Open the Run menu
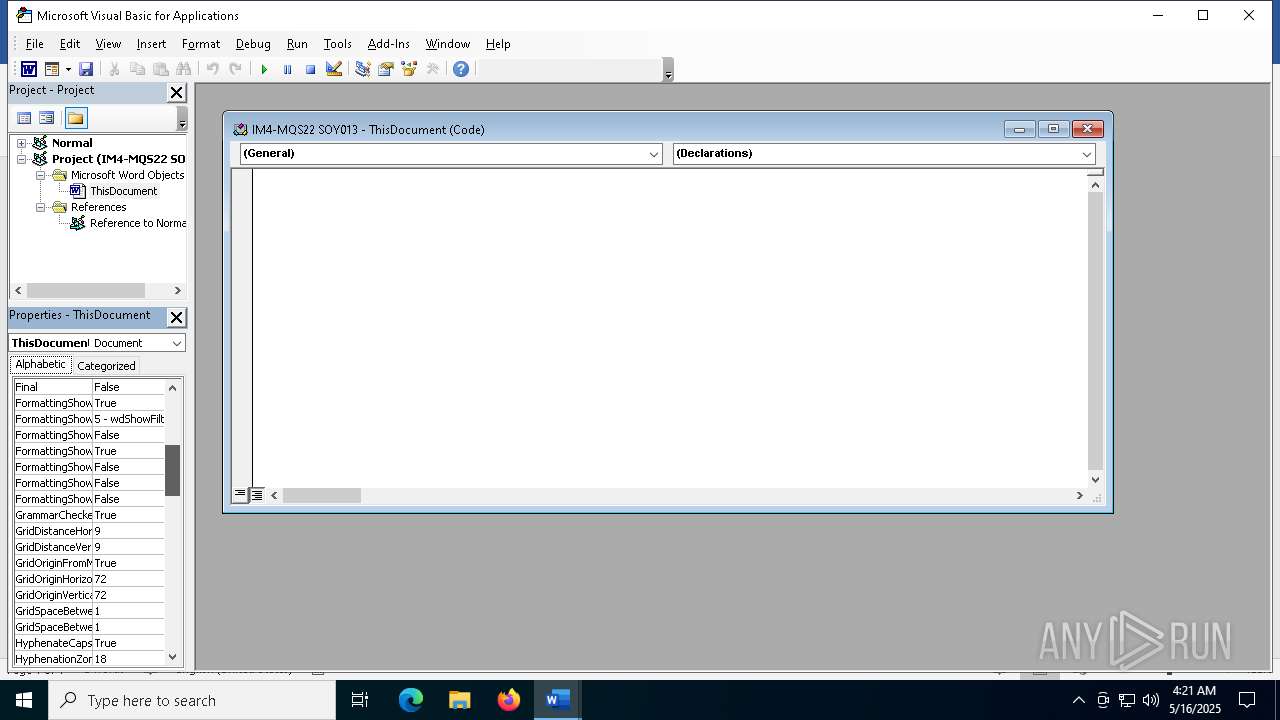This screenshot has width=1280, height=720. [297, 44]
